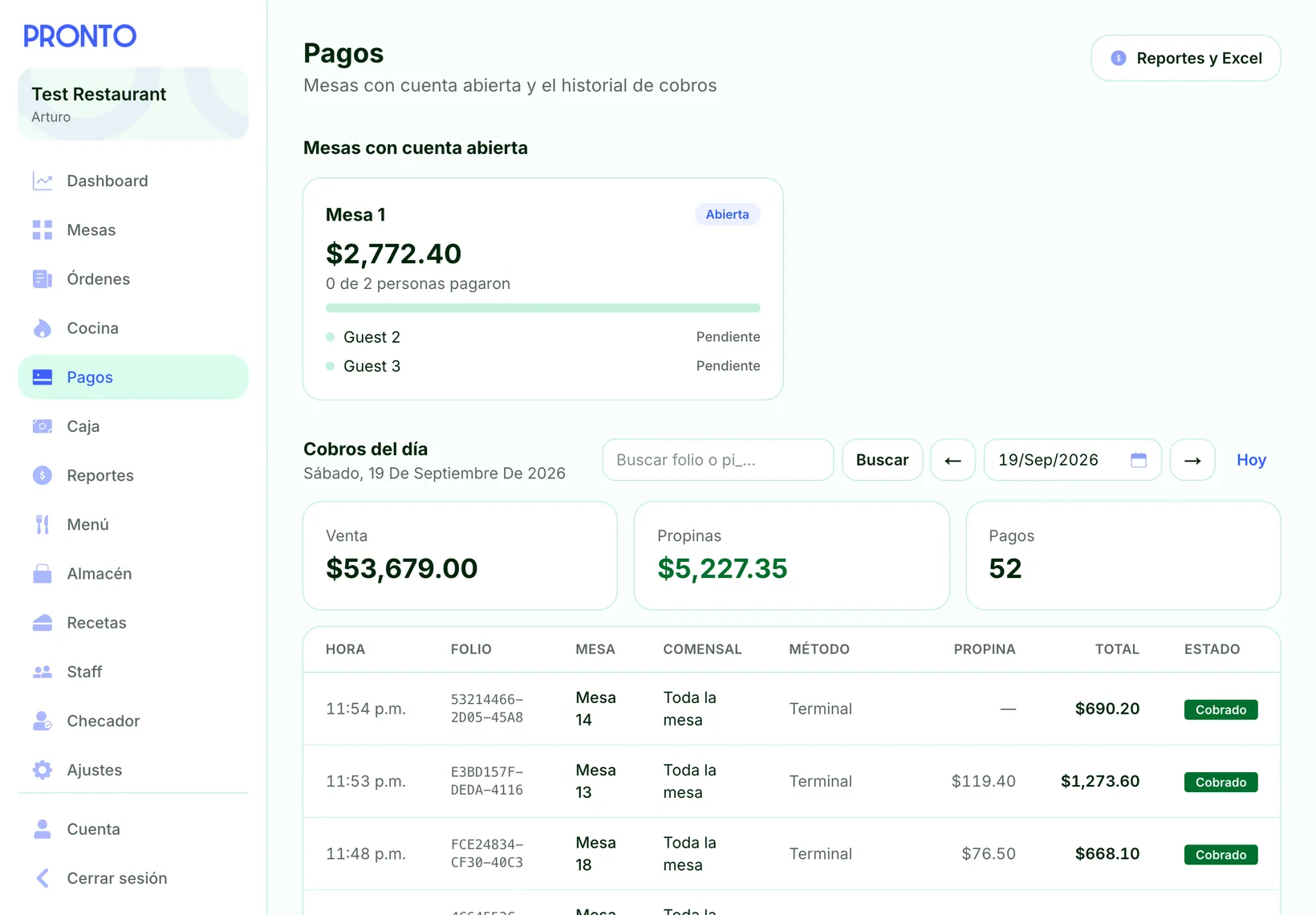Focus the Buscar folio search field
1316x915 pixels.
[x=717, y=460]
